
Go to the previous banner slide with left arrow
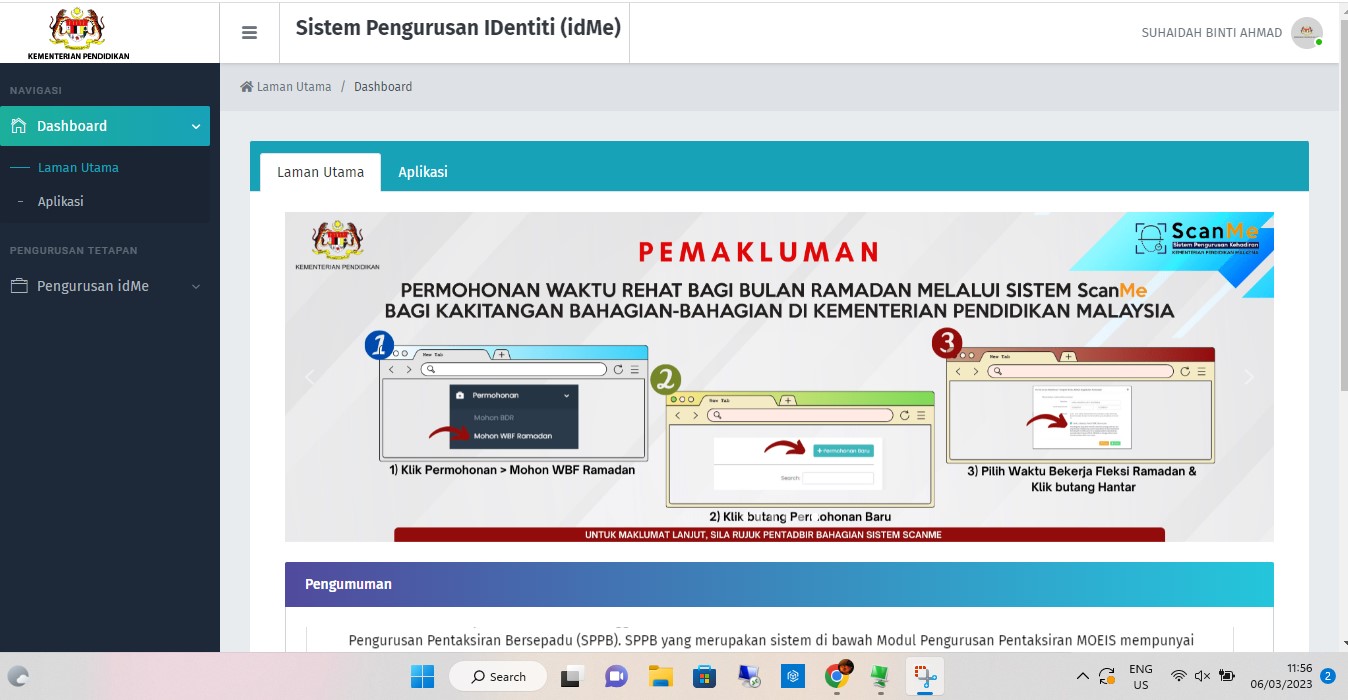coord(310,377)
